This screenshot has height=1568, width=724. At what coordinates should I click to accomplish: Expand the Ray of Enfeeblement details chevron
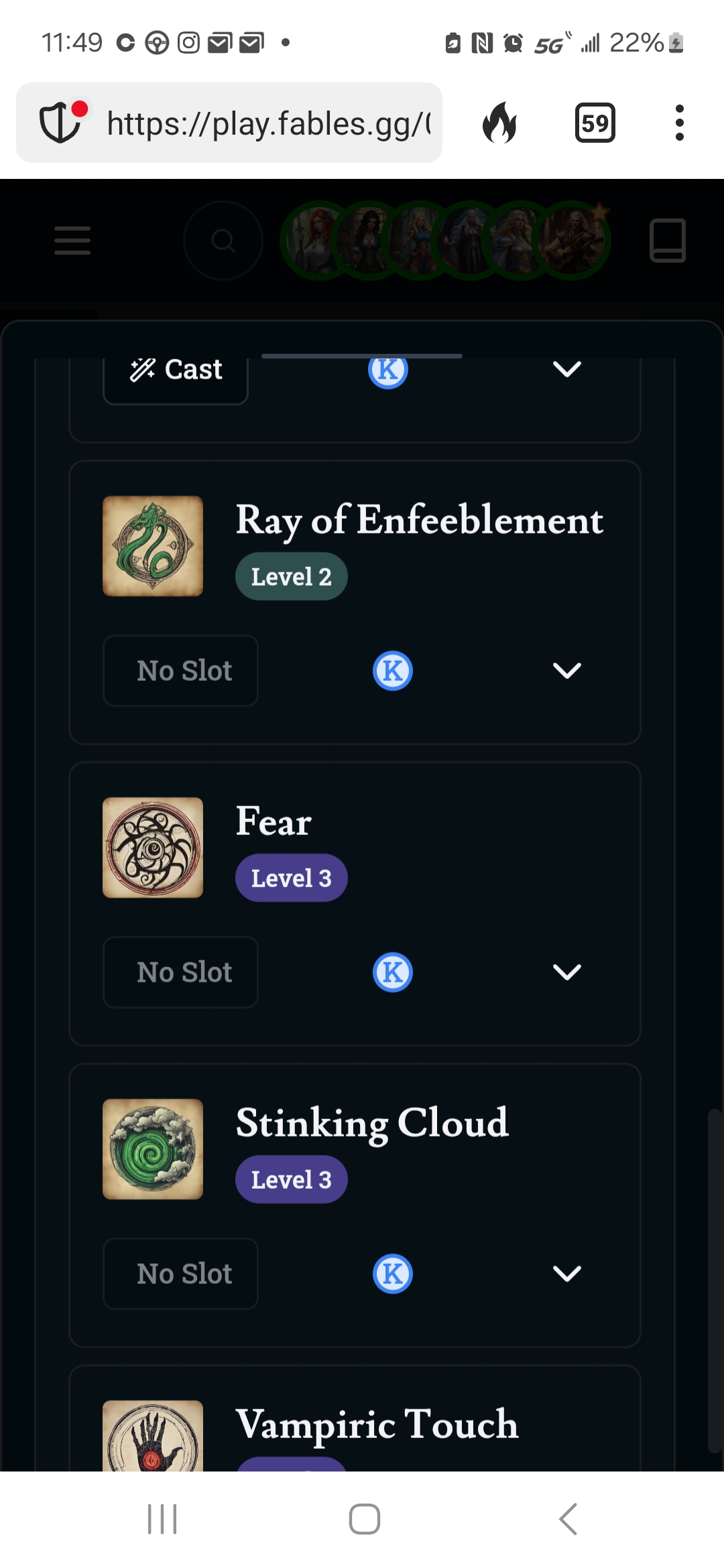click(x=566, y=671)
